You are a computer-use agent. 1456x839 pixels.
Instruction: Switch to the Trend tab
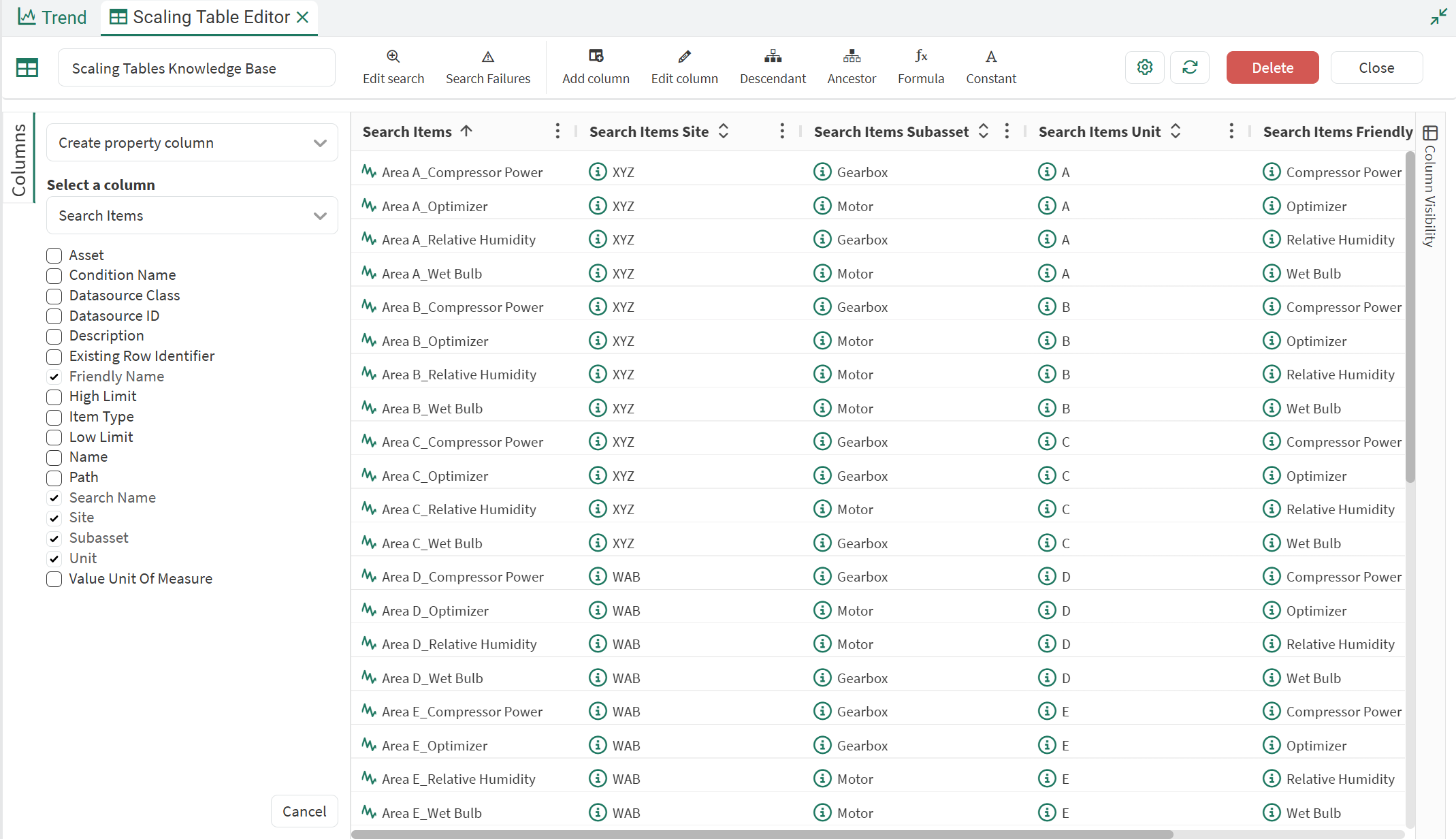(52, 17)
